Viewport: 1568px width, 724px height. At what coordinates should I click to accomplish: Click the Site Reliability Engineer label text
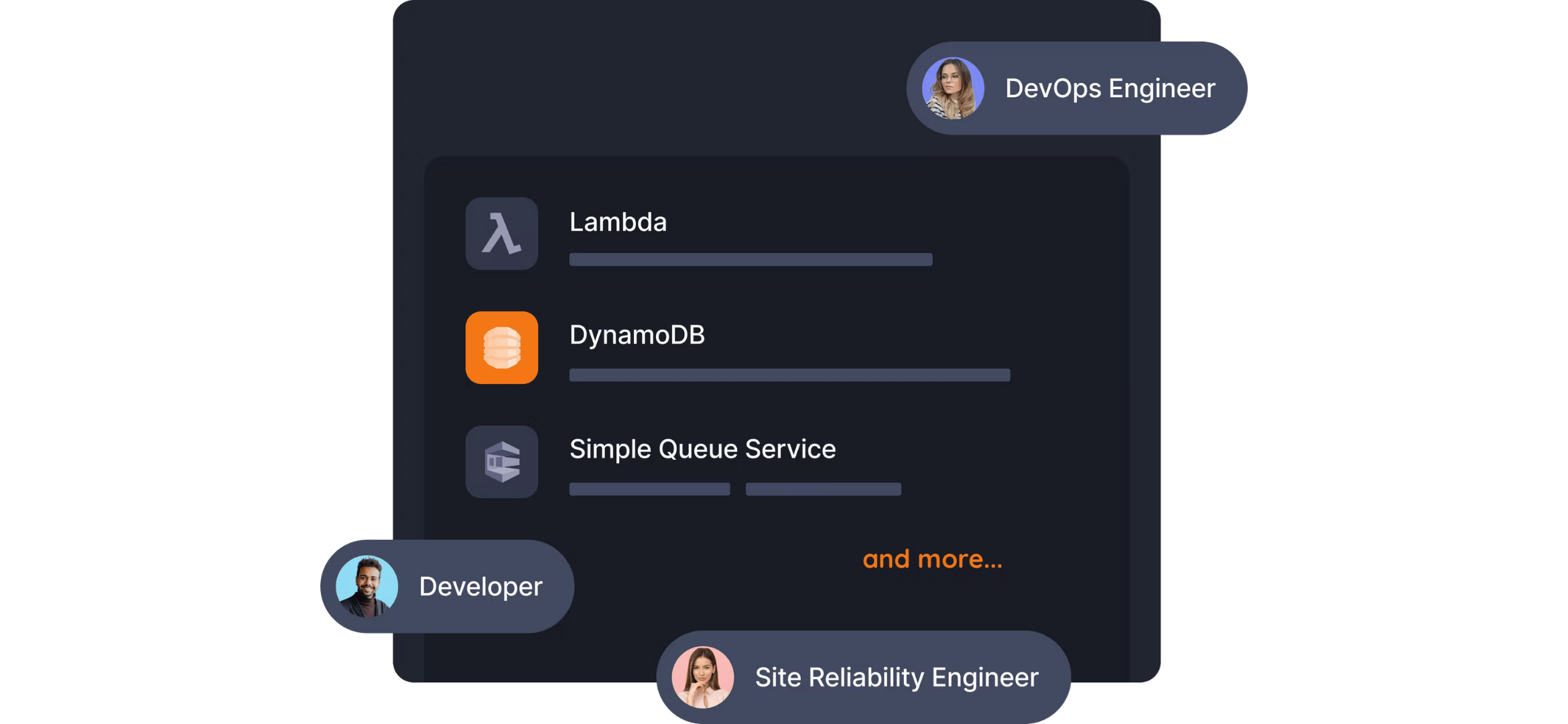click(x=897, y=678)
